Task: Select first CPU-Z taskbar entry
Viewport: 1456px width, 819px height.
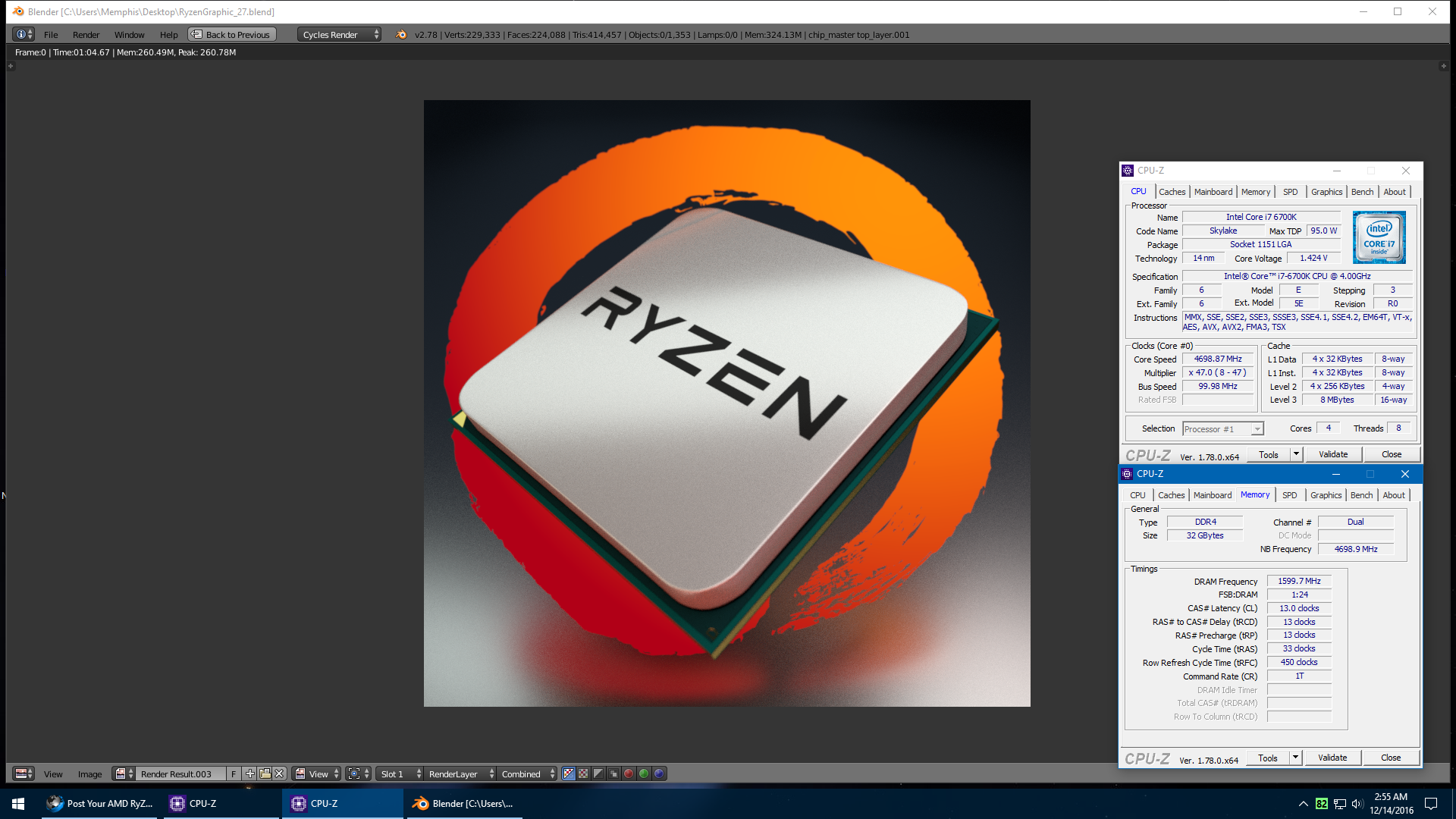Action: 221,803
